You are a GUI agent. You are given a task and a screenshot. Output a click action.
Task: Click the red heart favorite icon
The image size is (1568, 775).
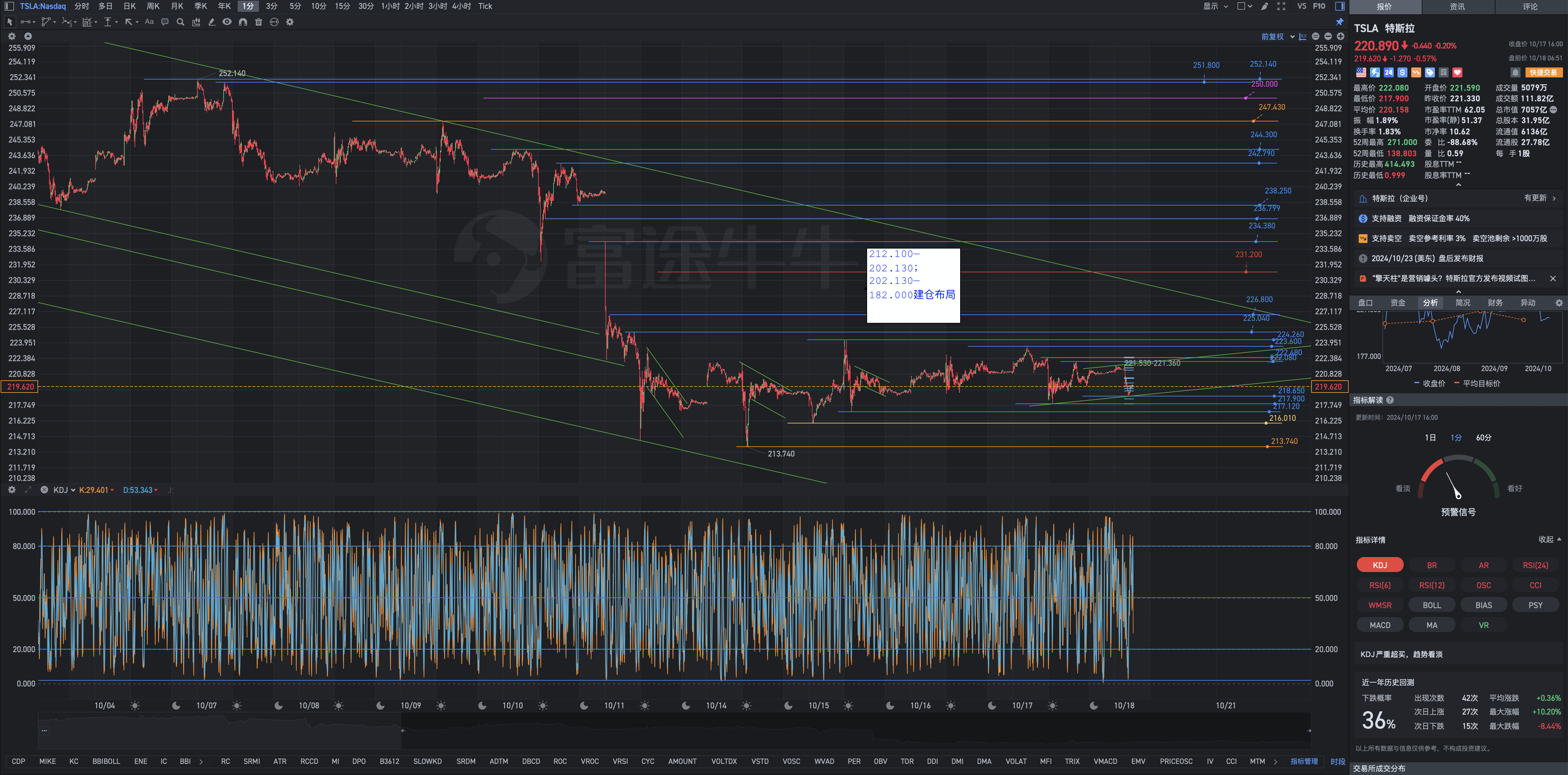click(1457, 72)
